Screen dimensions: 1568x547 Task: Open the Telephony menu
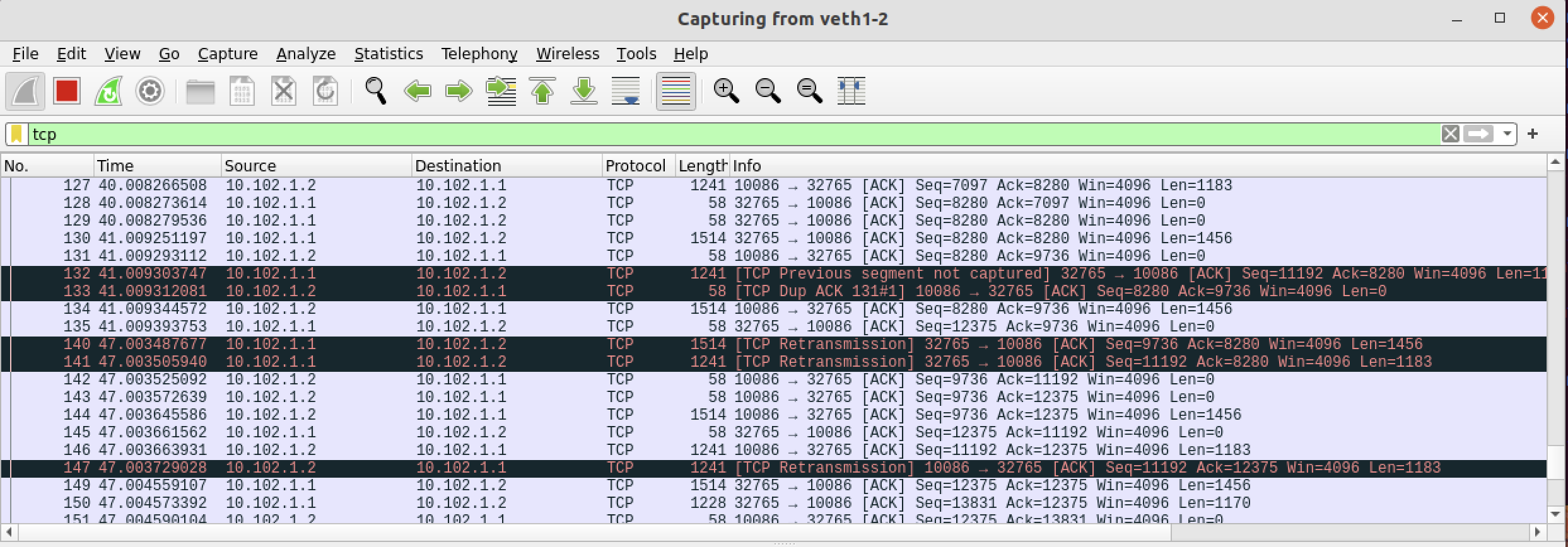[479, 54]
